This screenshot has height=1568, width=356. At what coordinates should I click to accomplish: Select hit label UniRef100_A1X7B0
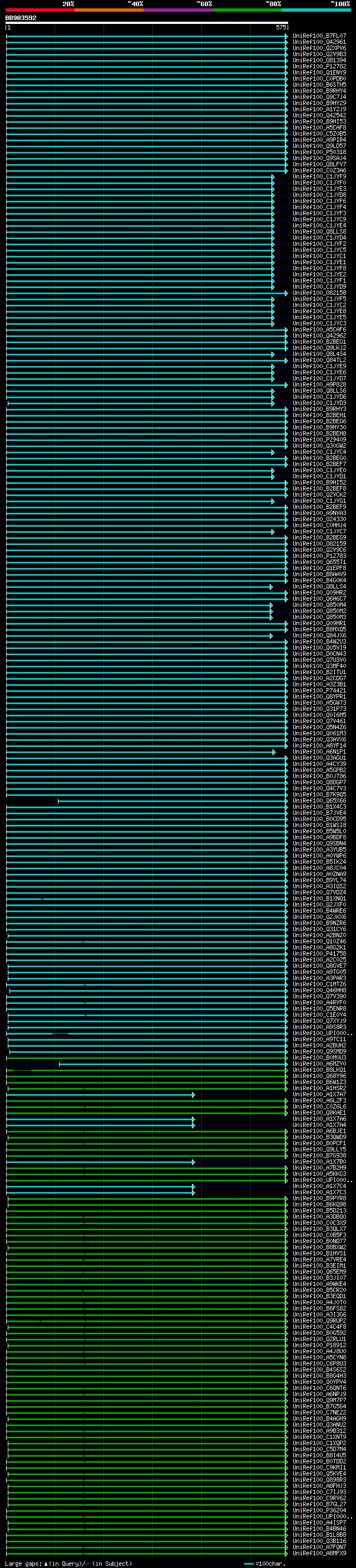point(319,1161)
